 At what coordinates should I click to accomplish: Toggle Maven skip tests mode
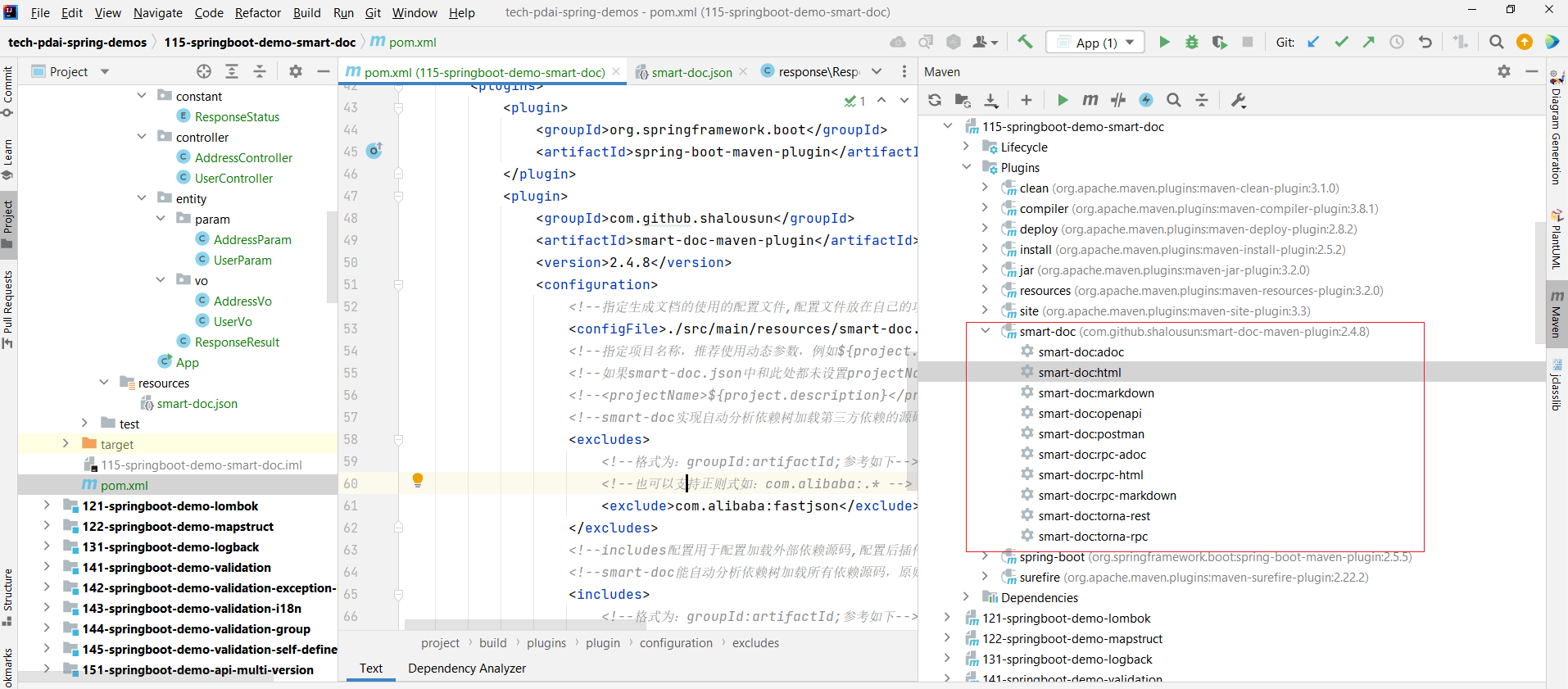pyautogui.click(x=1146, y=100)
